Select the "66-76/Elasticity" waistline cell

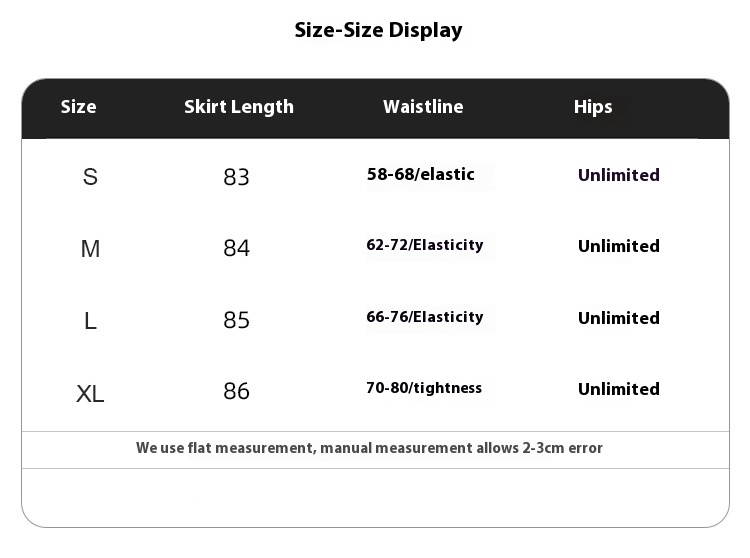click(425, 317)
